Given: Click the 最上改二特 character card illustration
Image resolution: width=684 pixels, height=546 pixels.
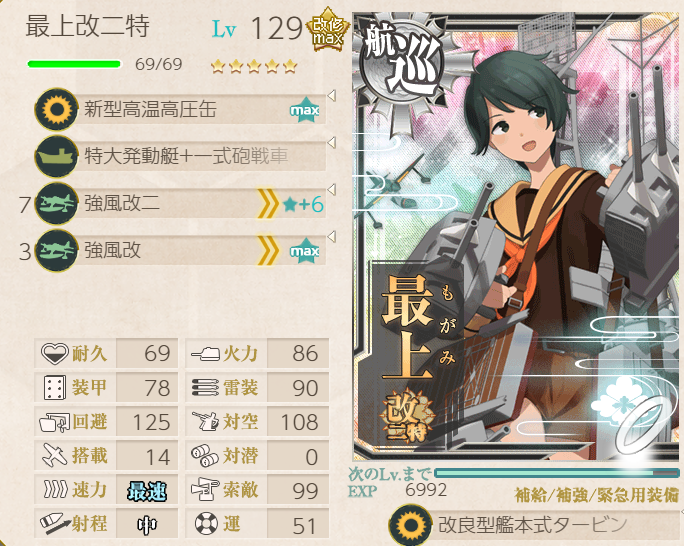Looking at the screenshot, I should (x=518, y=236).
